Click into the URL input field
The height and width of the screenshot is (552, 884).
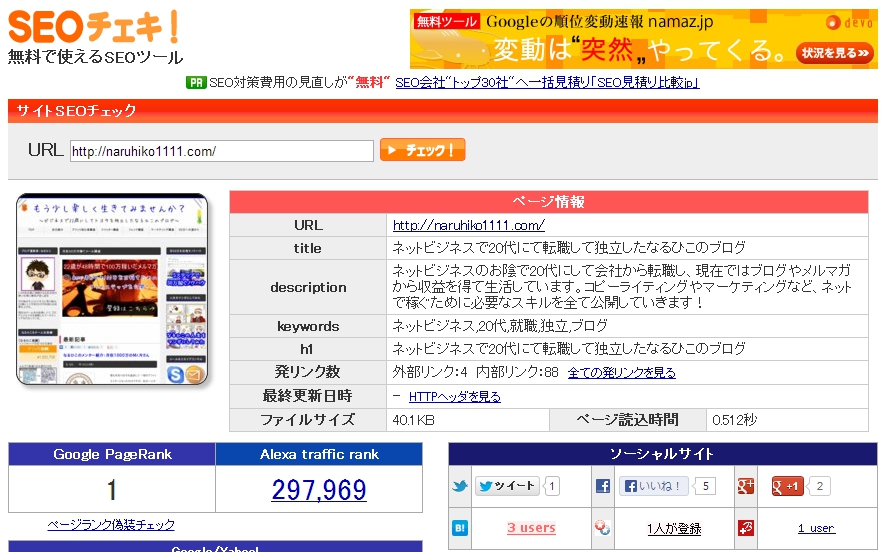222,151
